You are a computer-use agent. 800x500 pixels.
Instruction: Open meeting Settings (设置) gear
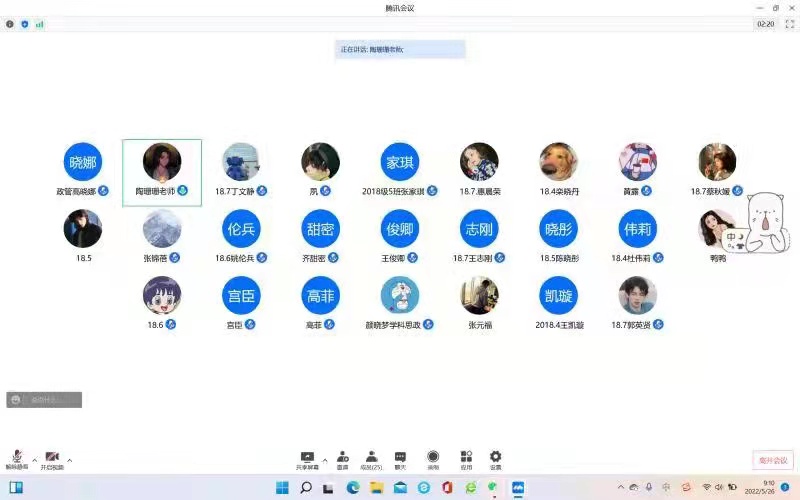(x=495, y=458)
